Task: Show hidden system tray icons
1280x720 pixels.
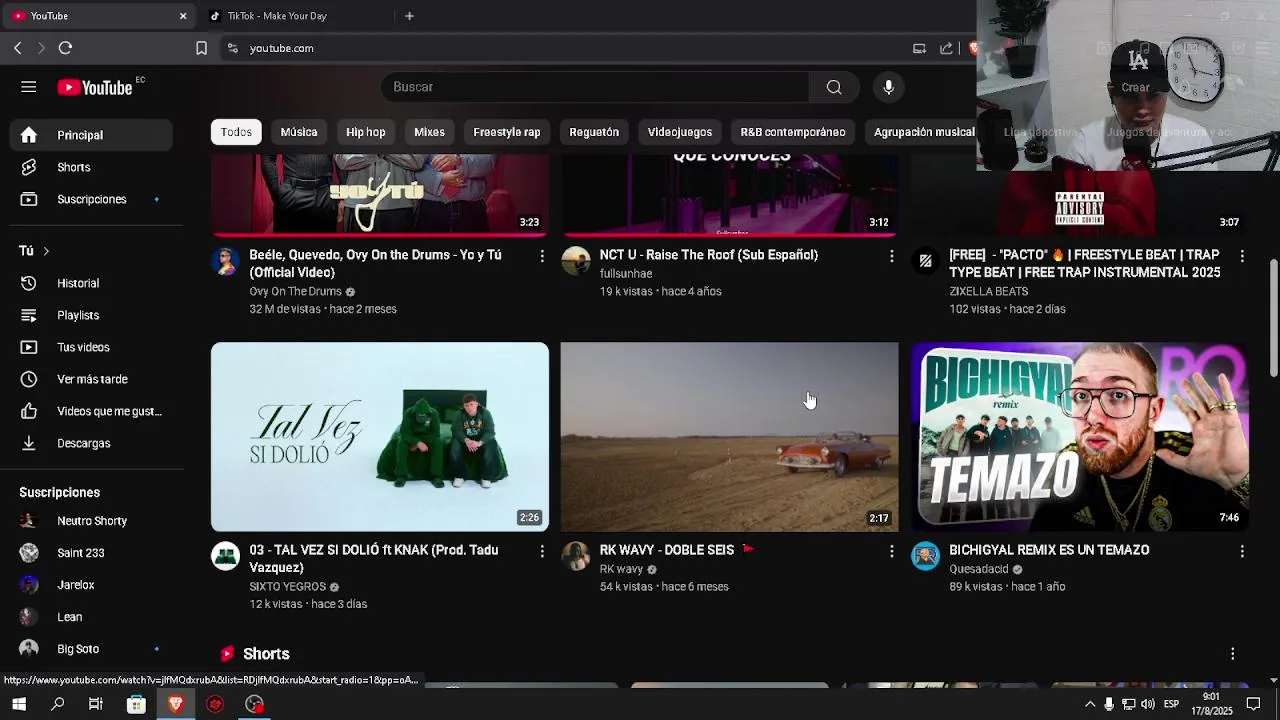Action: [x=1090, y=704]
